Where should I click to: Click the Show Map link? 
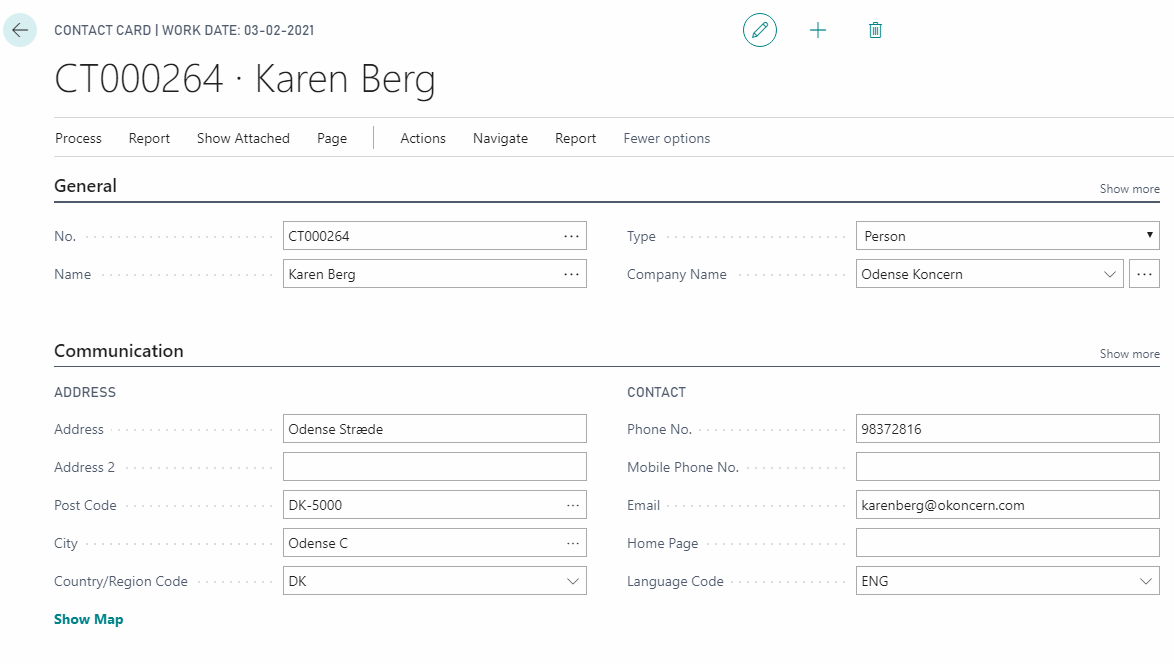89,620
